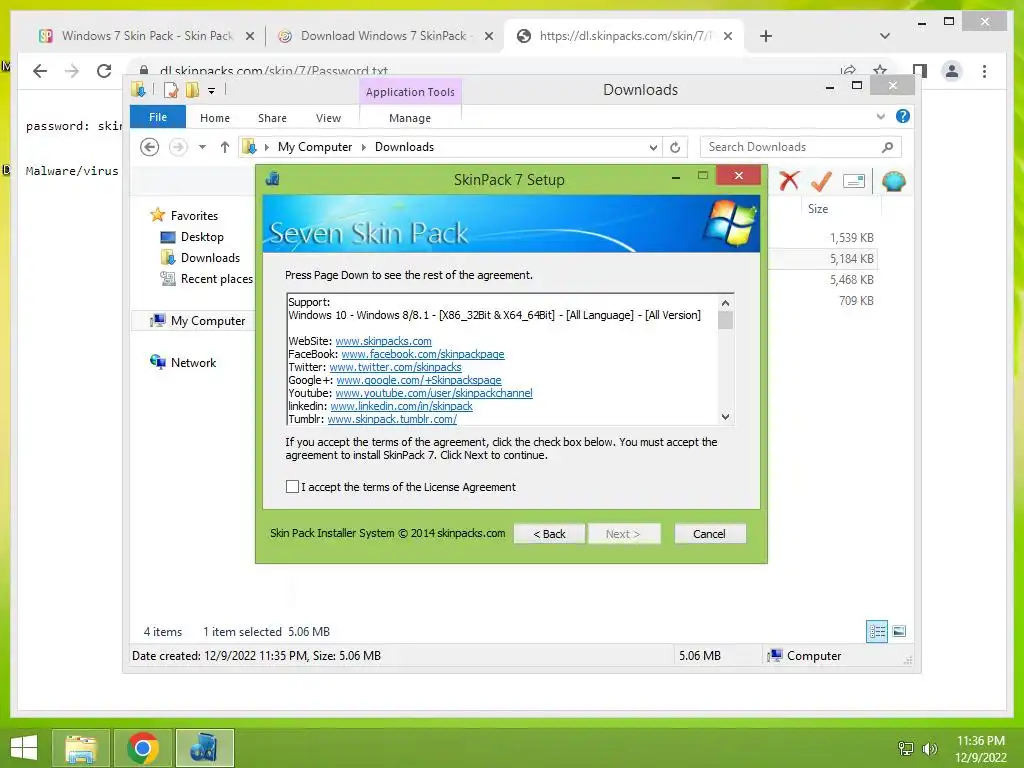Click the Properties icon in quick access toolbar
Screen dimensions: 1024x768
point(171,90)
